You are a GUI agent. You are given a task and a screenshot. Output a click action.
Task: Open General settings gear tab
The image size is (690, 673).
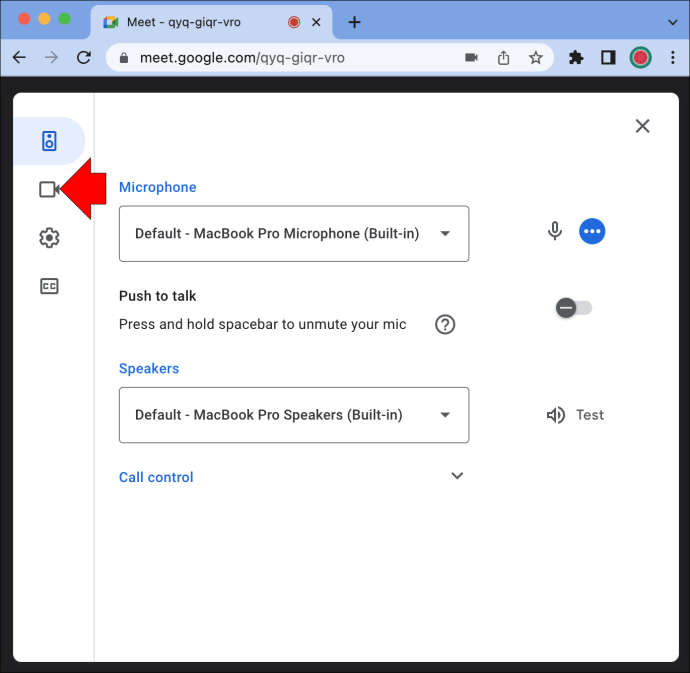49,238
